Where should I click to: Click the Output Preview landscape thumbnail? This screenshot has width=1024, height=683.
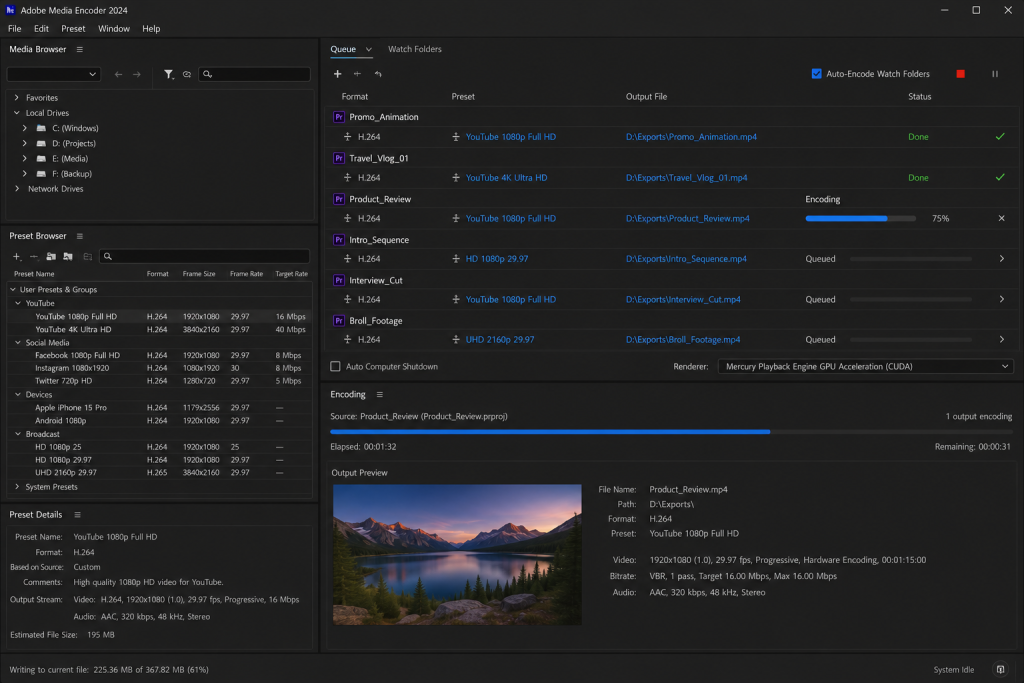[456, 554]
